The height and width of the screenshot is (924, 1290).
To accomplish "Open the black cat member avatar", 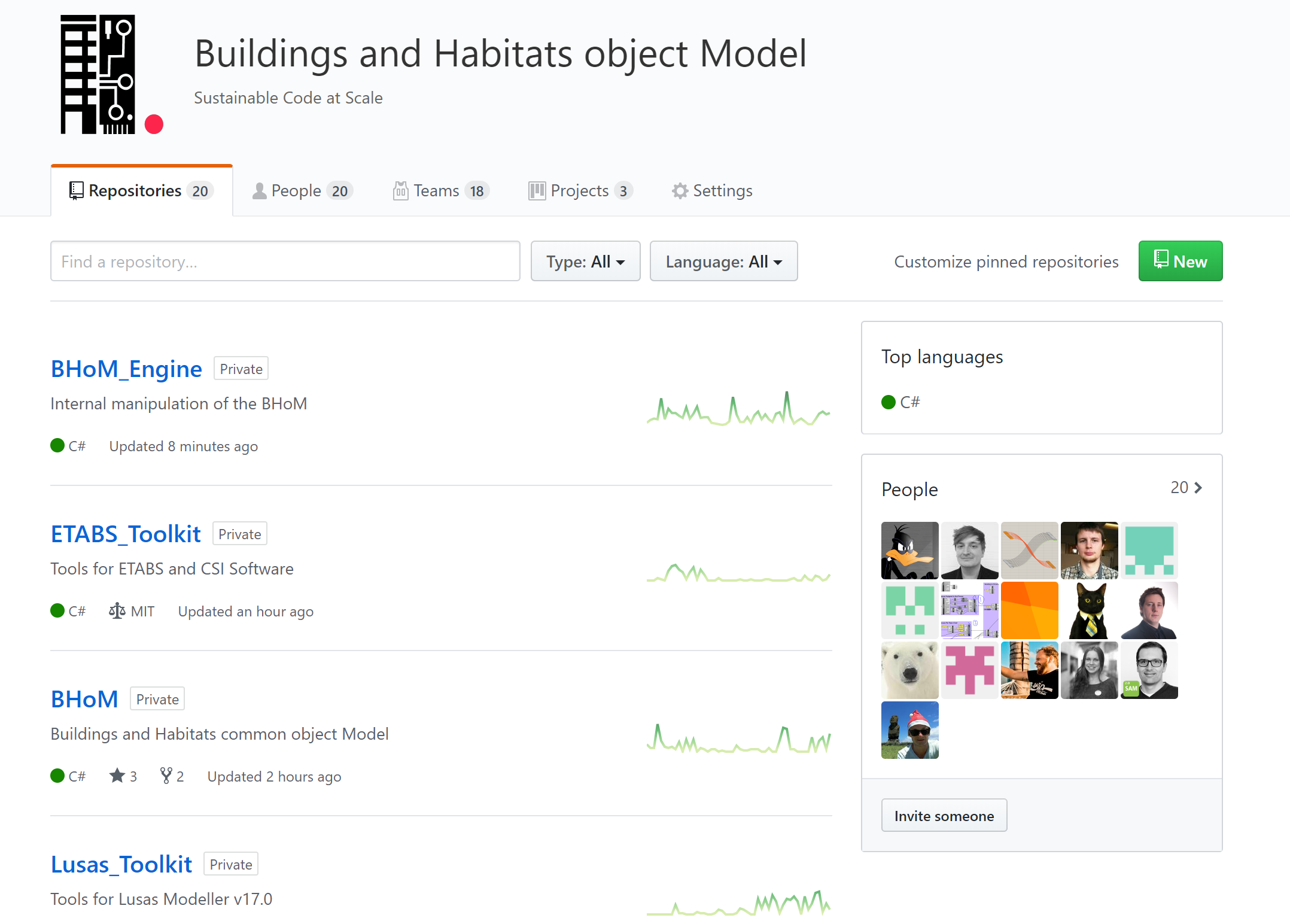I will [1089, 610].
